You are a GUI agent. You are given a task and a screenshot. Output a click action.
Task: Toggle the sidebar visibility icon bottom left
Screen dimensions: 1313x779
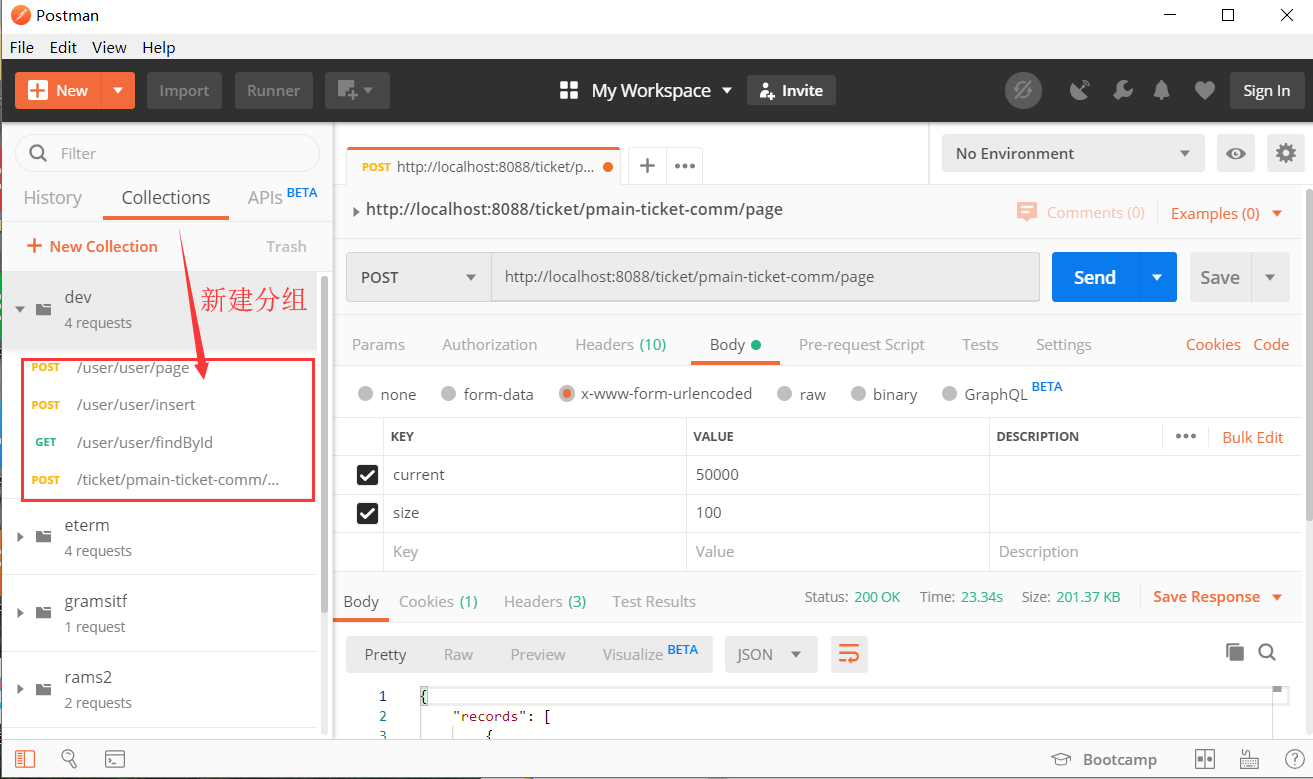click(x=25, y=758)
